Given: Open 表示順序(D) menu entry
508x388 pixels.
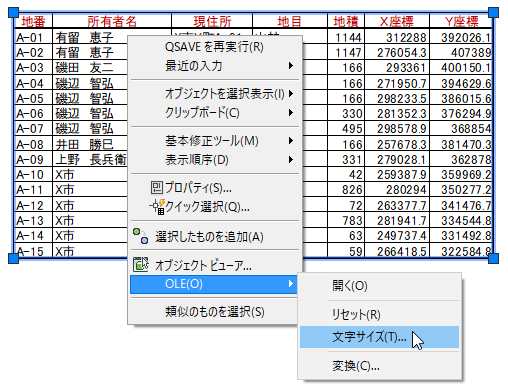Looking at the screenshot, I should pos(214,160).
